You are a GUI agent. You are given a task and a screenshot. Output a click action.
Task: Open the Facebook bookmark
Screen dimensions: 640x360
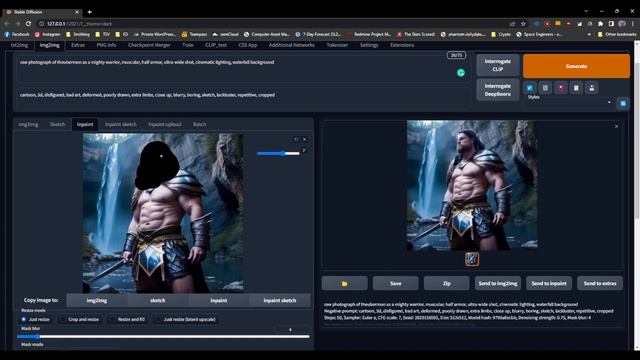click(x=17, y=34)
